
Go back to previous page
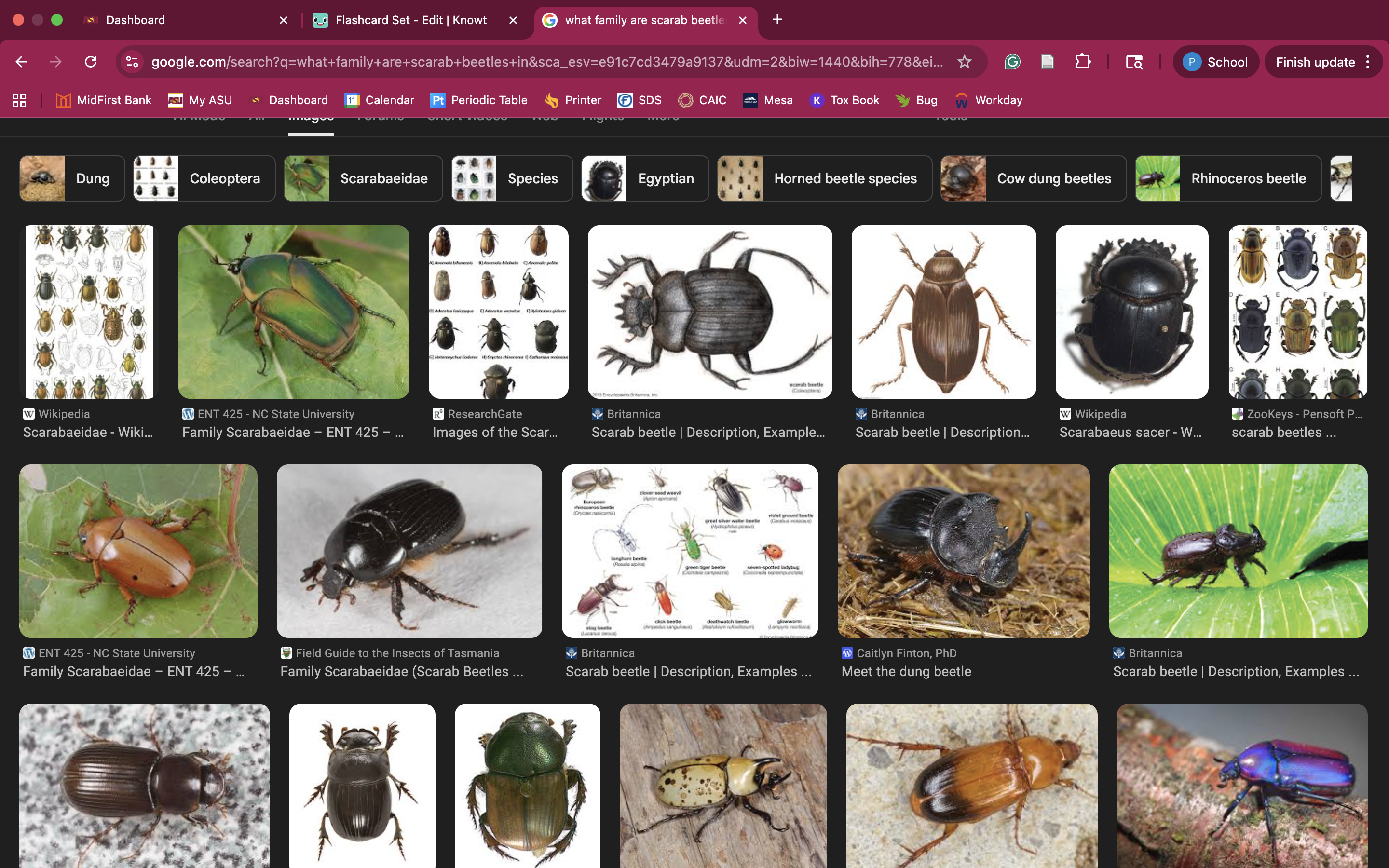pos(21,61)
